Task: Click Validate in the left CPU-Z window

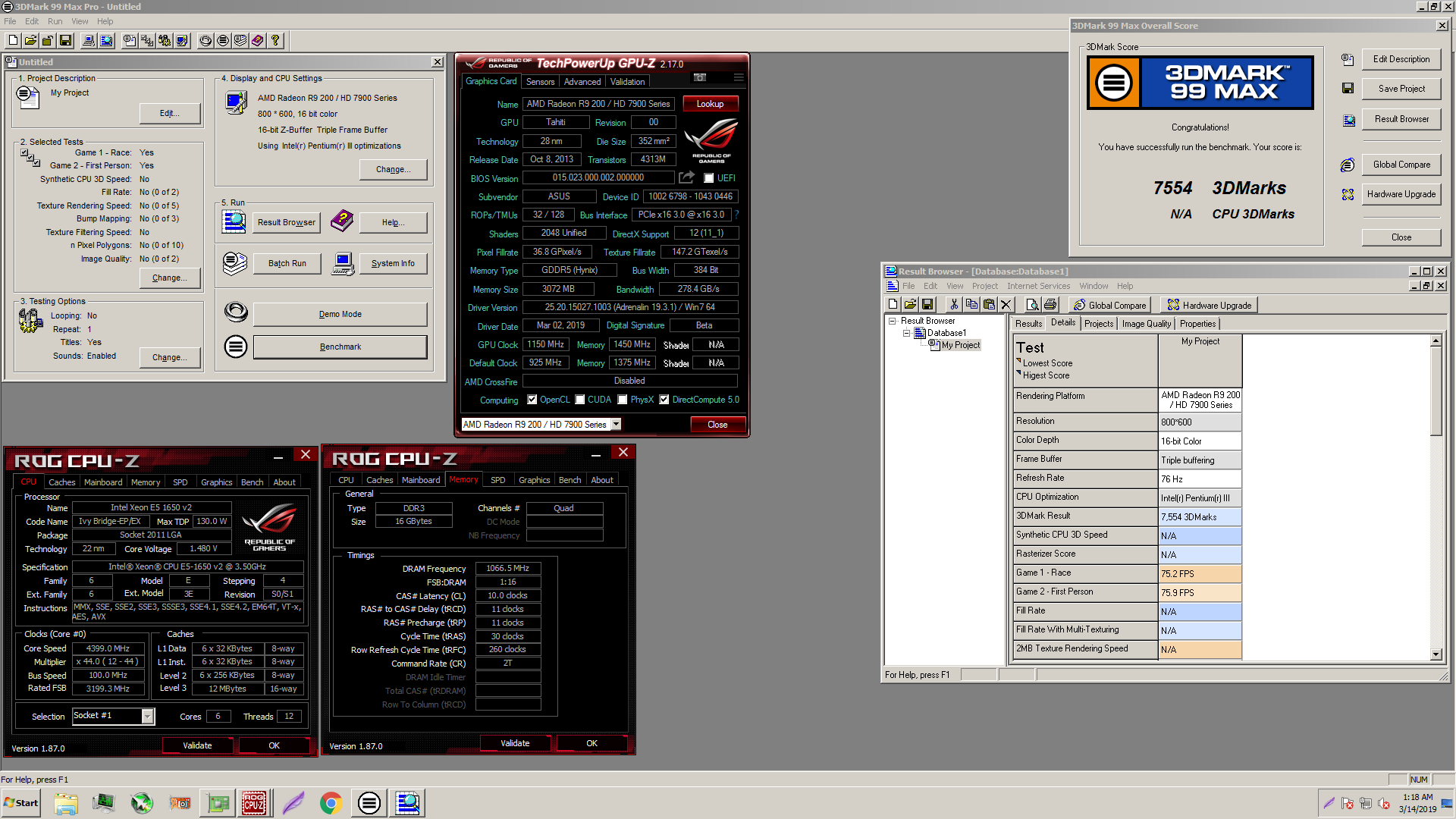Action: point(197,745)
